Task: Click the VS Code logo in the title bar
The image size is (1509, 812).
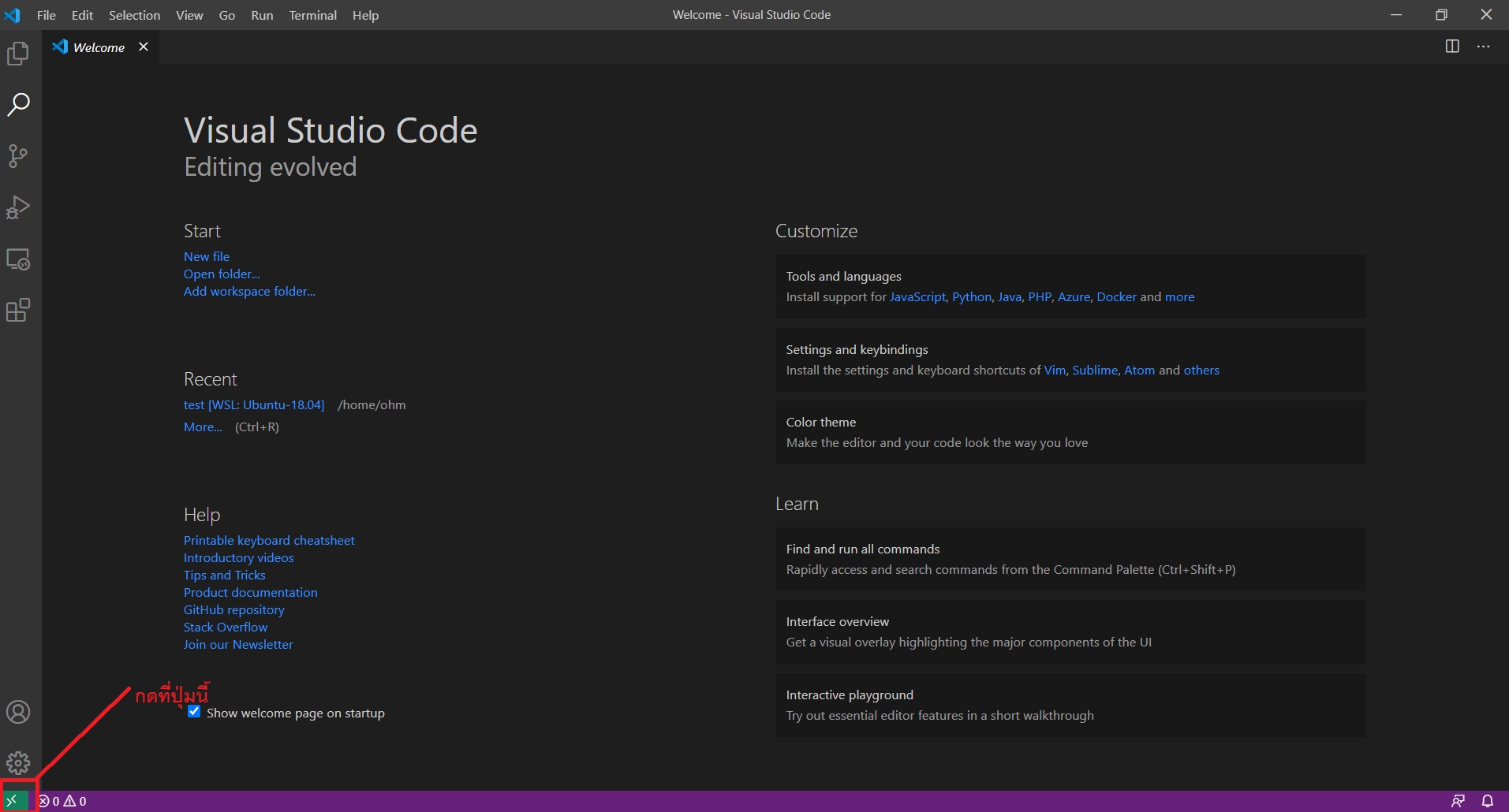Action: tap(13, 15)
